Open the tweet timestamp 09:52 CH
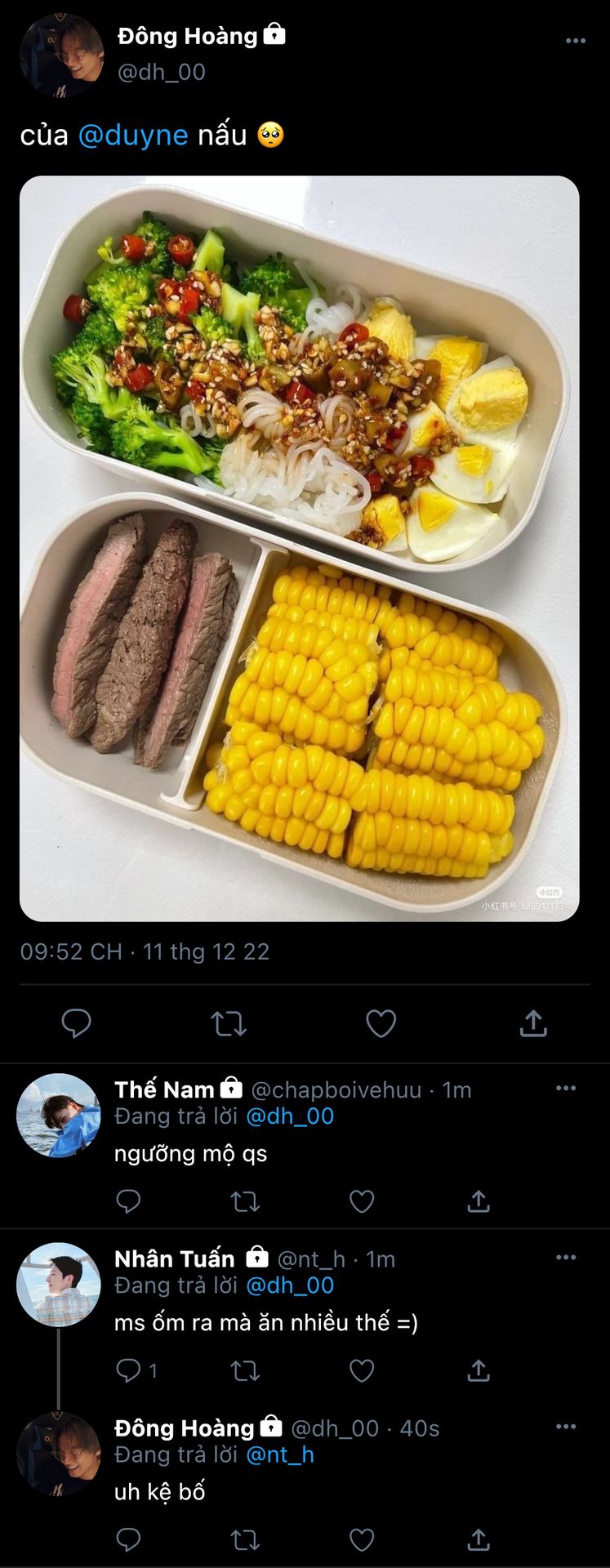Screen dimensions: 610x1568 coord(71,951)
